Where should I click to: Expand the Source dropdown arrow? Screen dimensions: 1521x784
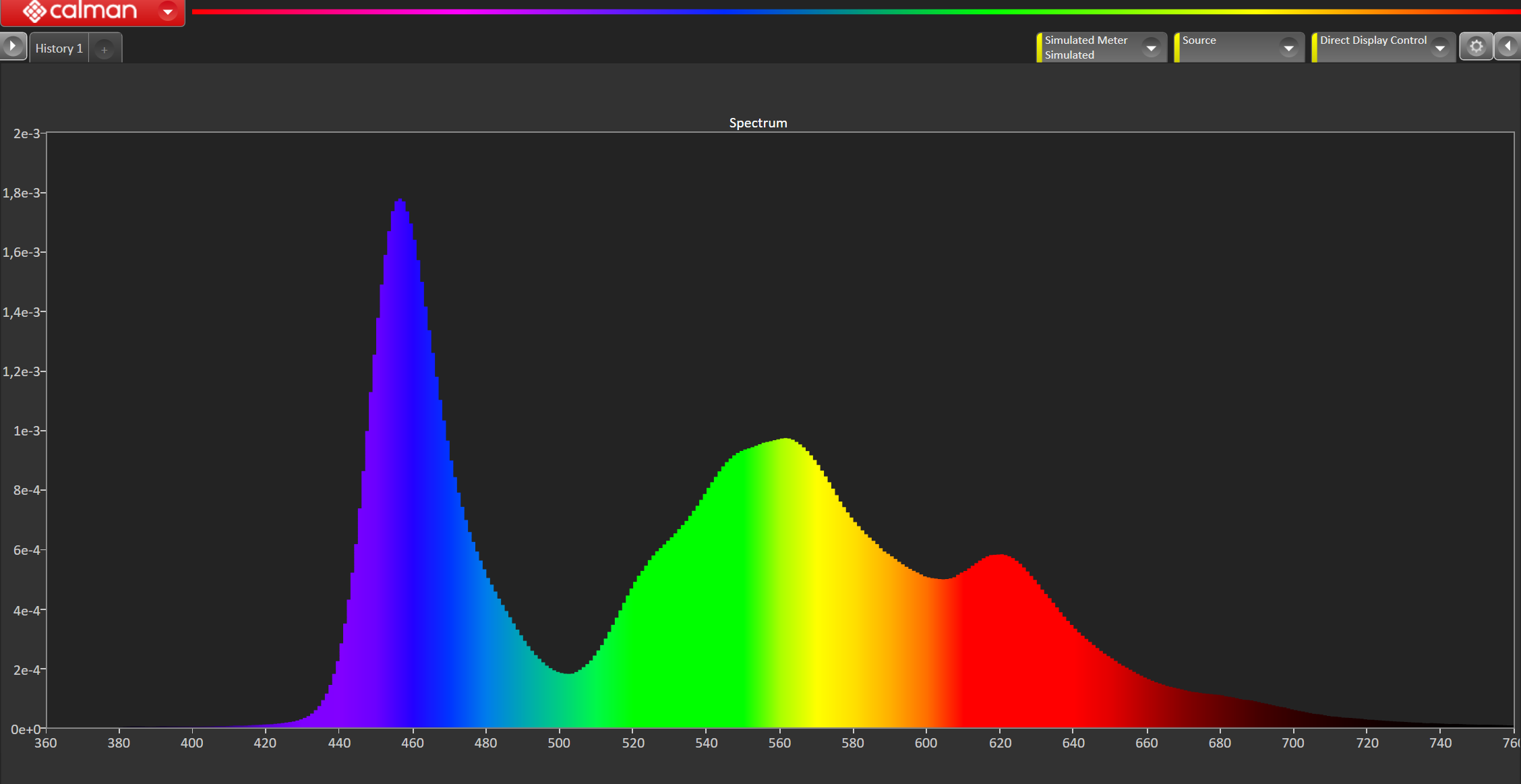1288,48
